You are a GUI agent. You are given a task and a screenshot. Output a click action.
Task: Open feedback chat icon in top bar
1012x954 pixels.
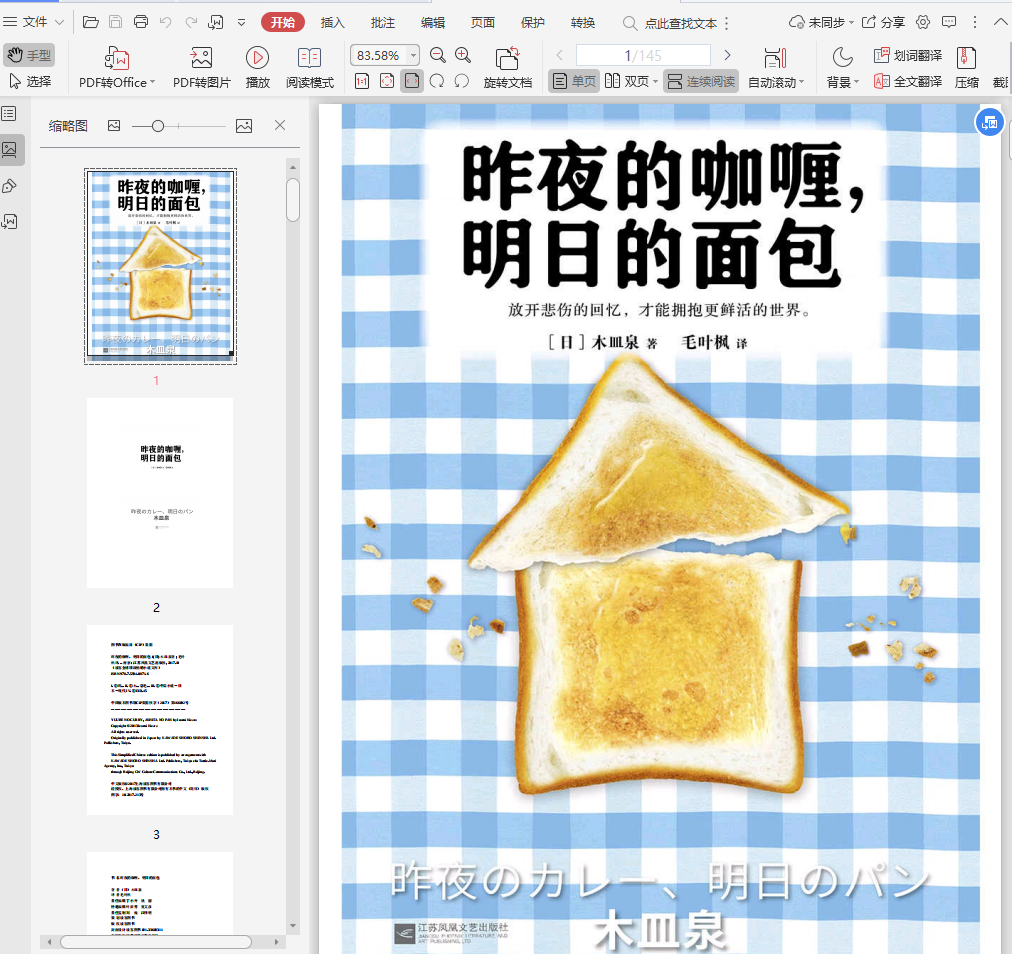click(949, 23)
